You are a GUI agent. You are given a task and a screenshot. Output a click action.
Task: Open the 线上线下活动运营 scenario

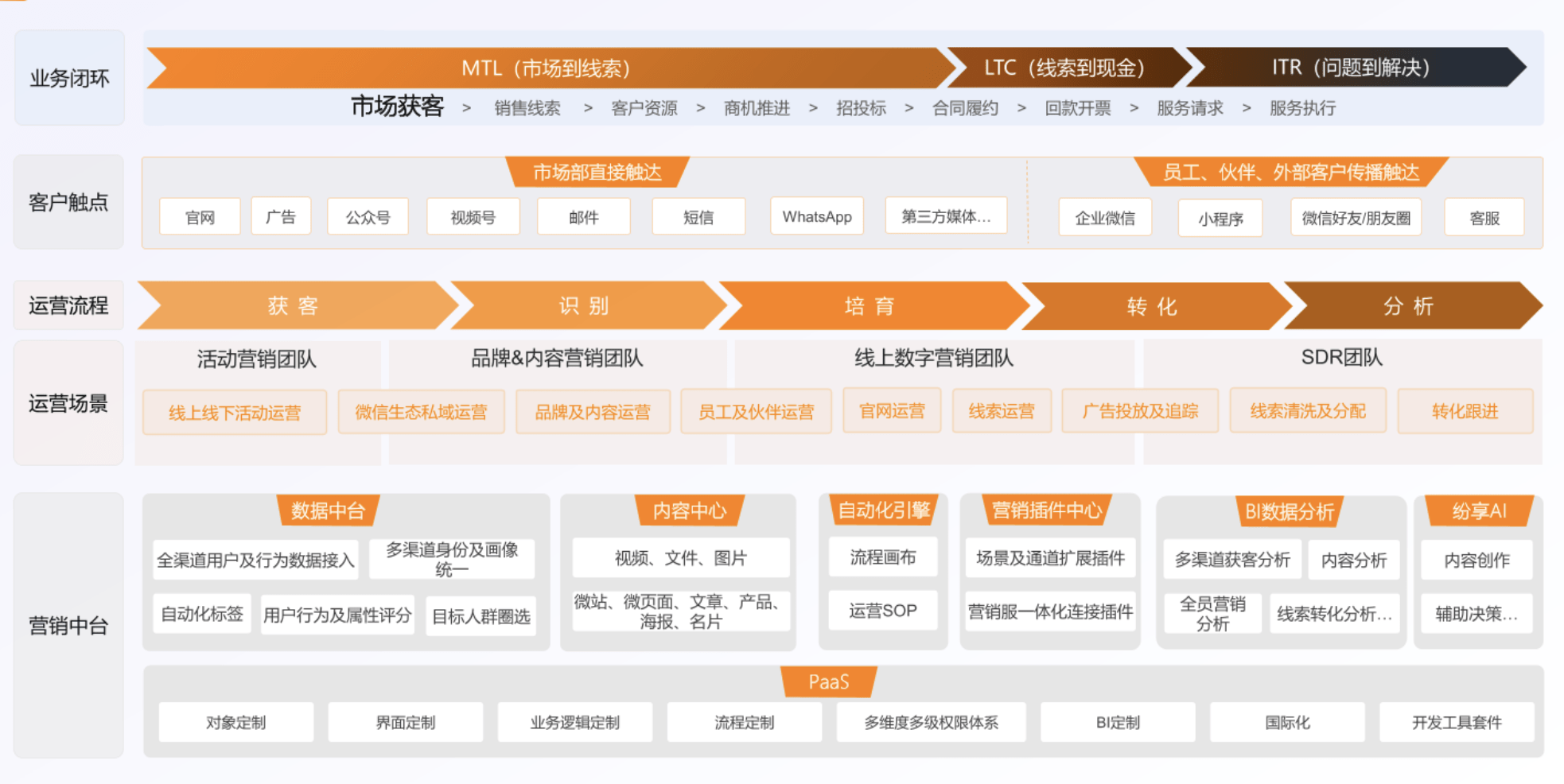click(235, 413)
